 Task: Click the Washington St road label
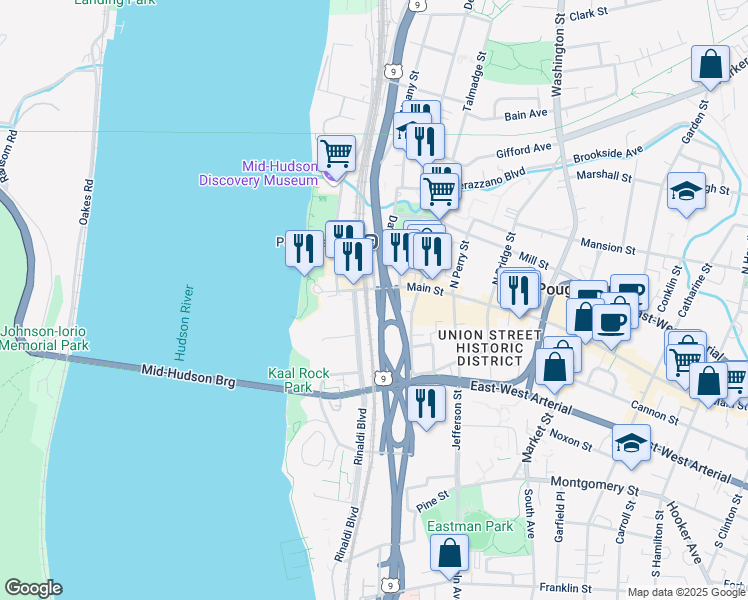(557, 55)
